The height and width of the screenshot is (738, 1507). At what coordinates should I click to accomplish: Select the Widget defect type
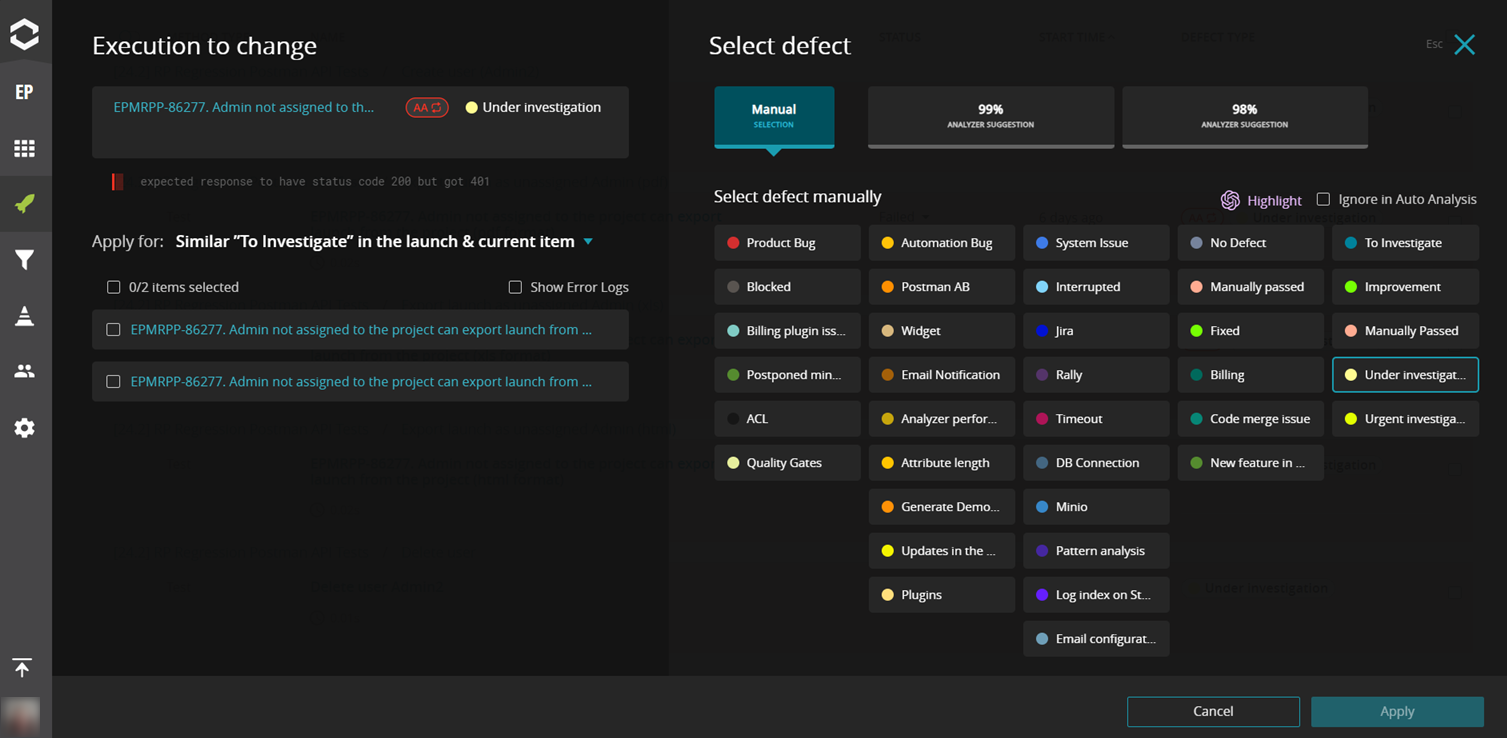tap(942, 331)
